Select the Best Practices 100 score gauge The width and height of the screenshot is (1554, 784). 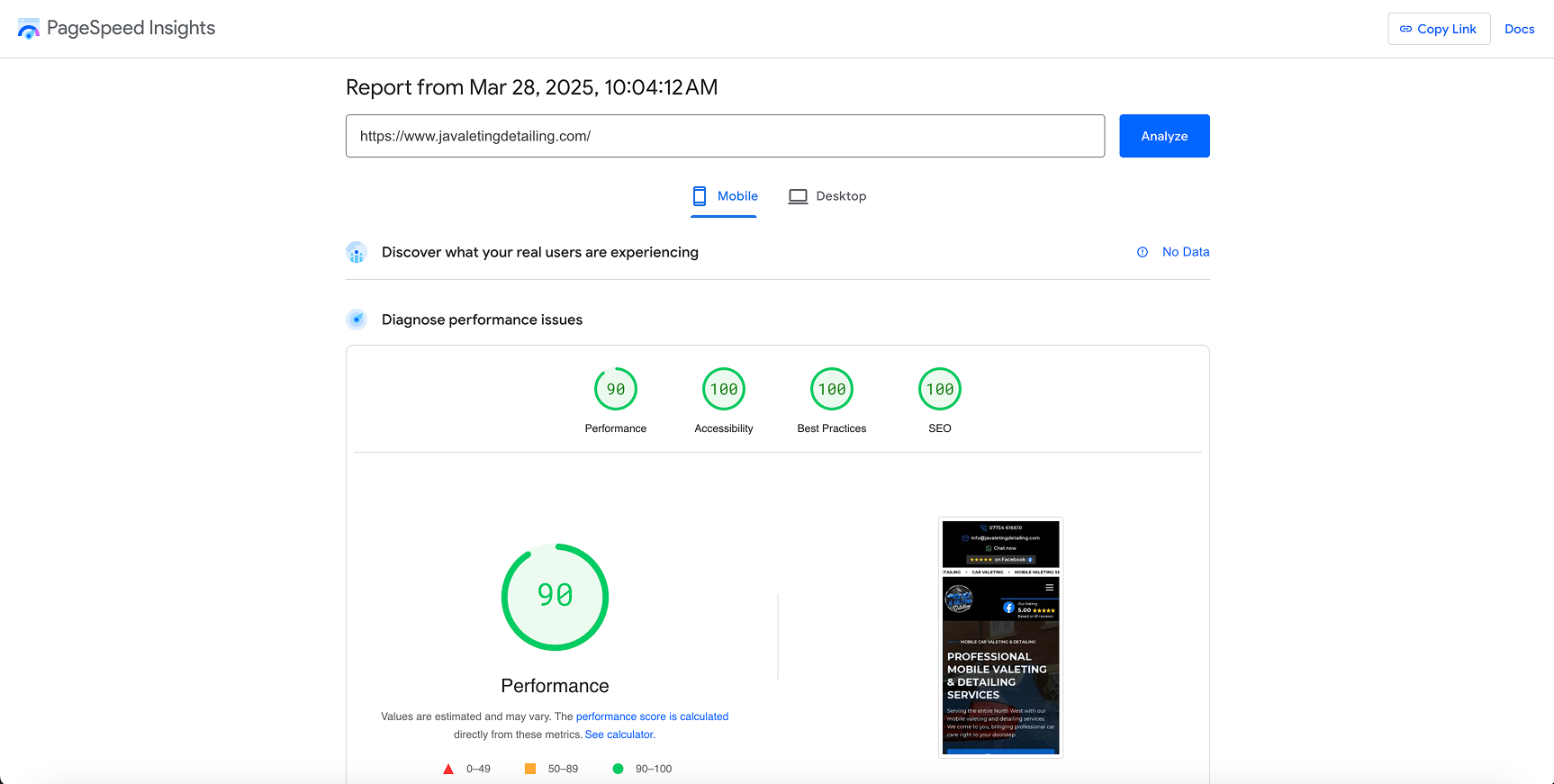pos(832,390)
